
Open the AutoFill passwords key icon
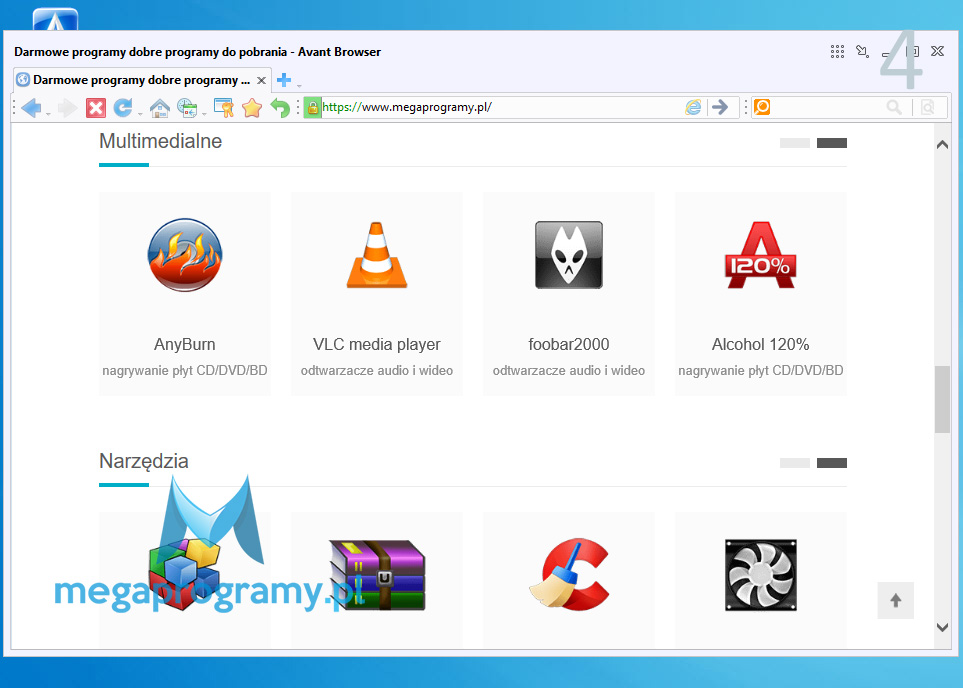click(224, 108)
